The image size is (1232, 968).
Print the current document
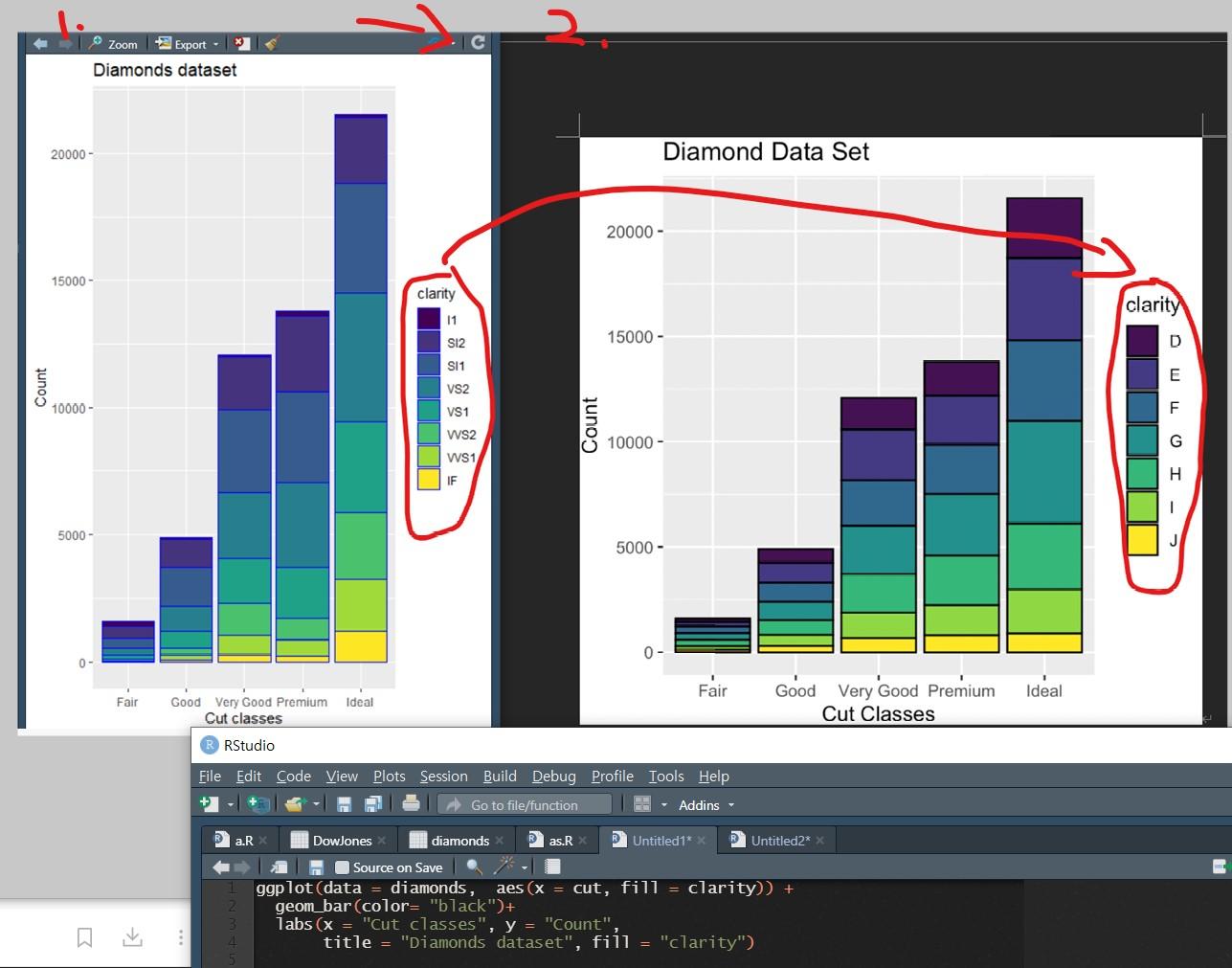[x=410, y=804]
